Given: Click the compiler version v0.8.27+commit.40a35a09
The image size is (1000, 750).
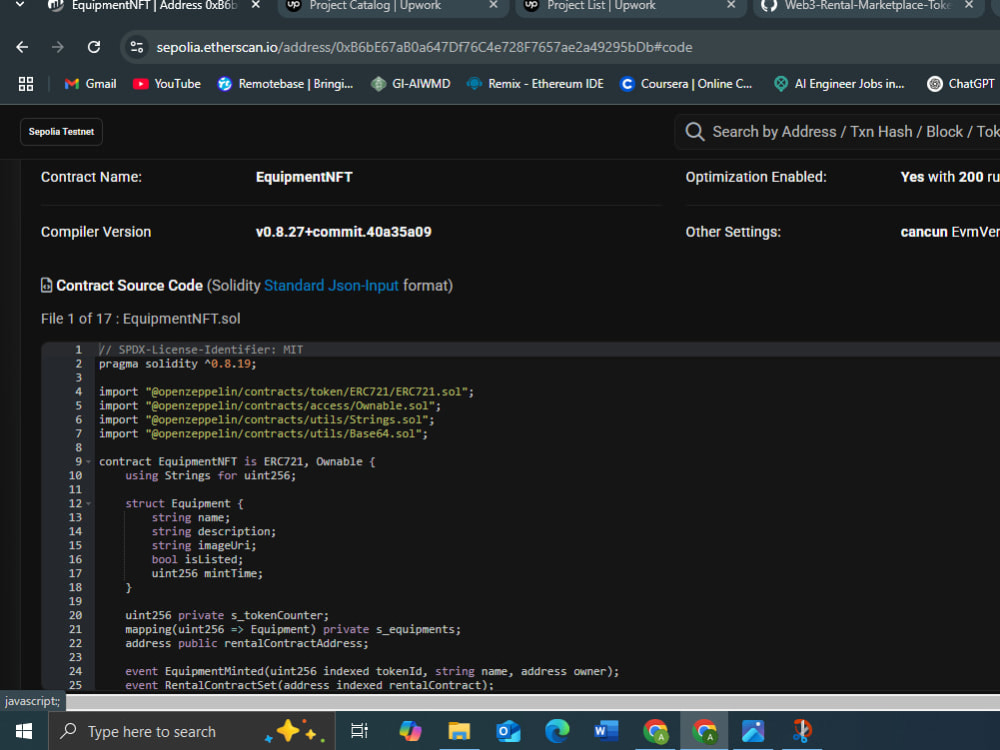Looking at the screenshot, I should pyautogui.click(x=343, y=232).
